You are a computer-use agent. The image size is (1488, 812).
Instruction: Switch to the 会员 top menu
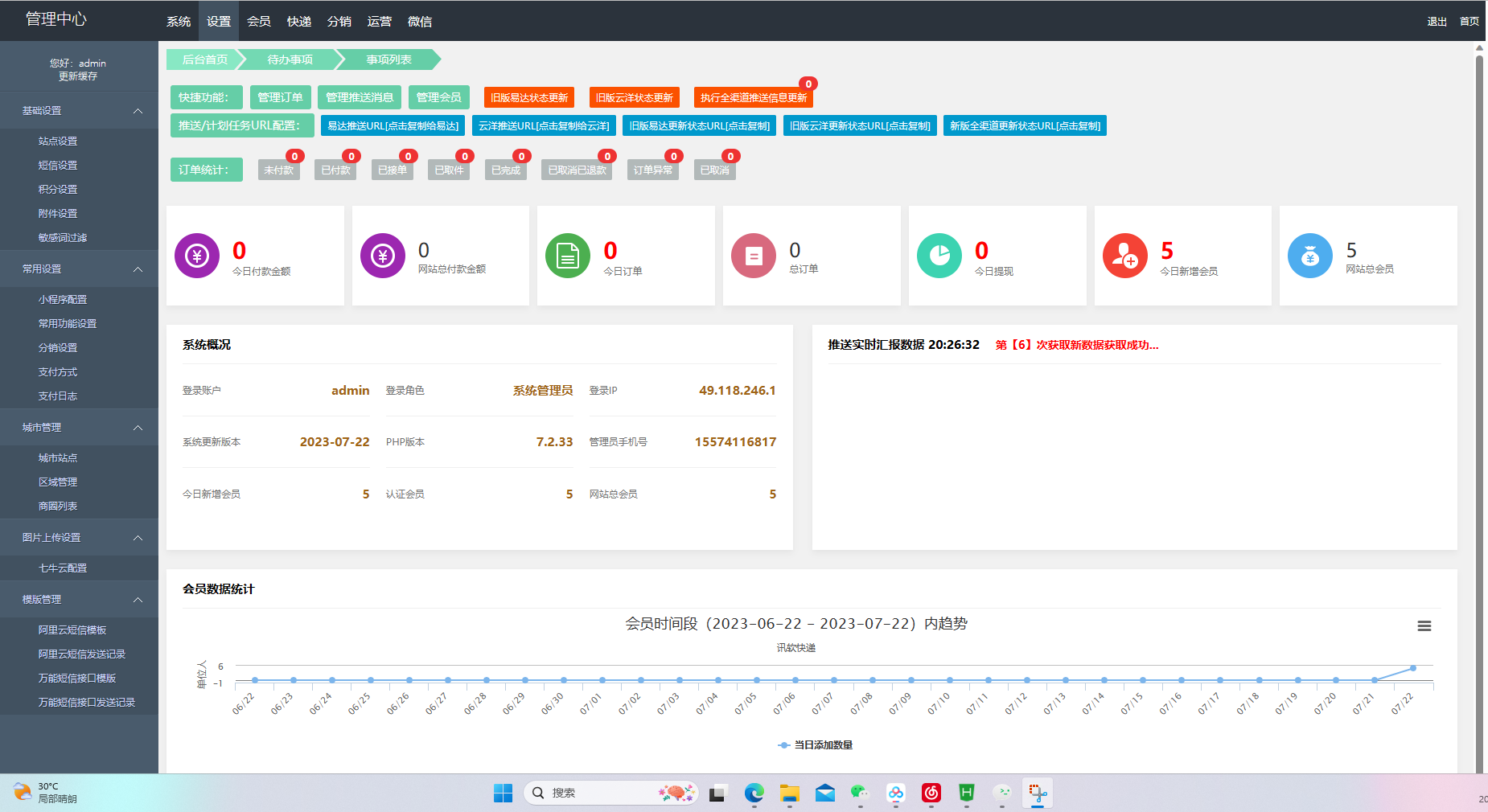pyautogui.click(x=259, y=22)
